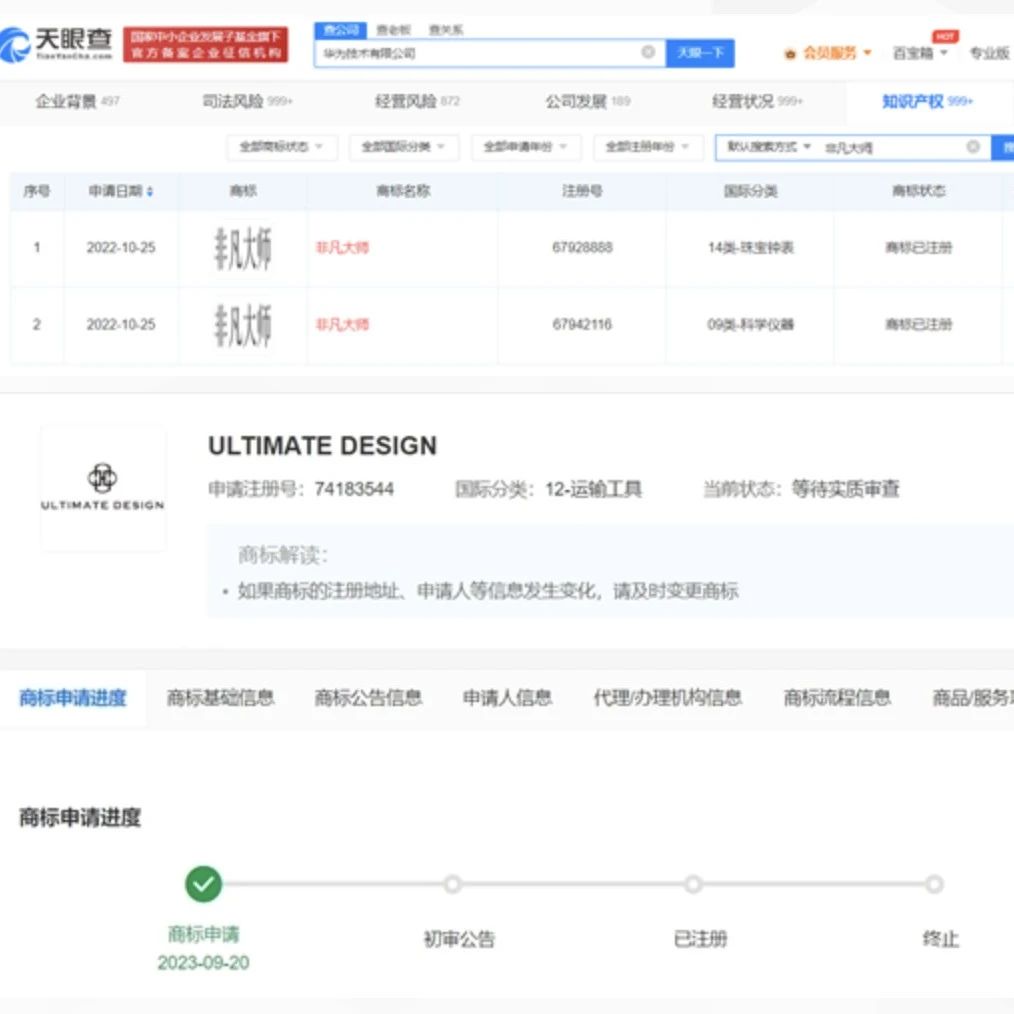Click the 商标名称 column header
The height and width of the screenshot is (1014, 1014).
[404, 191]
